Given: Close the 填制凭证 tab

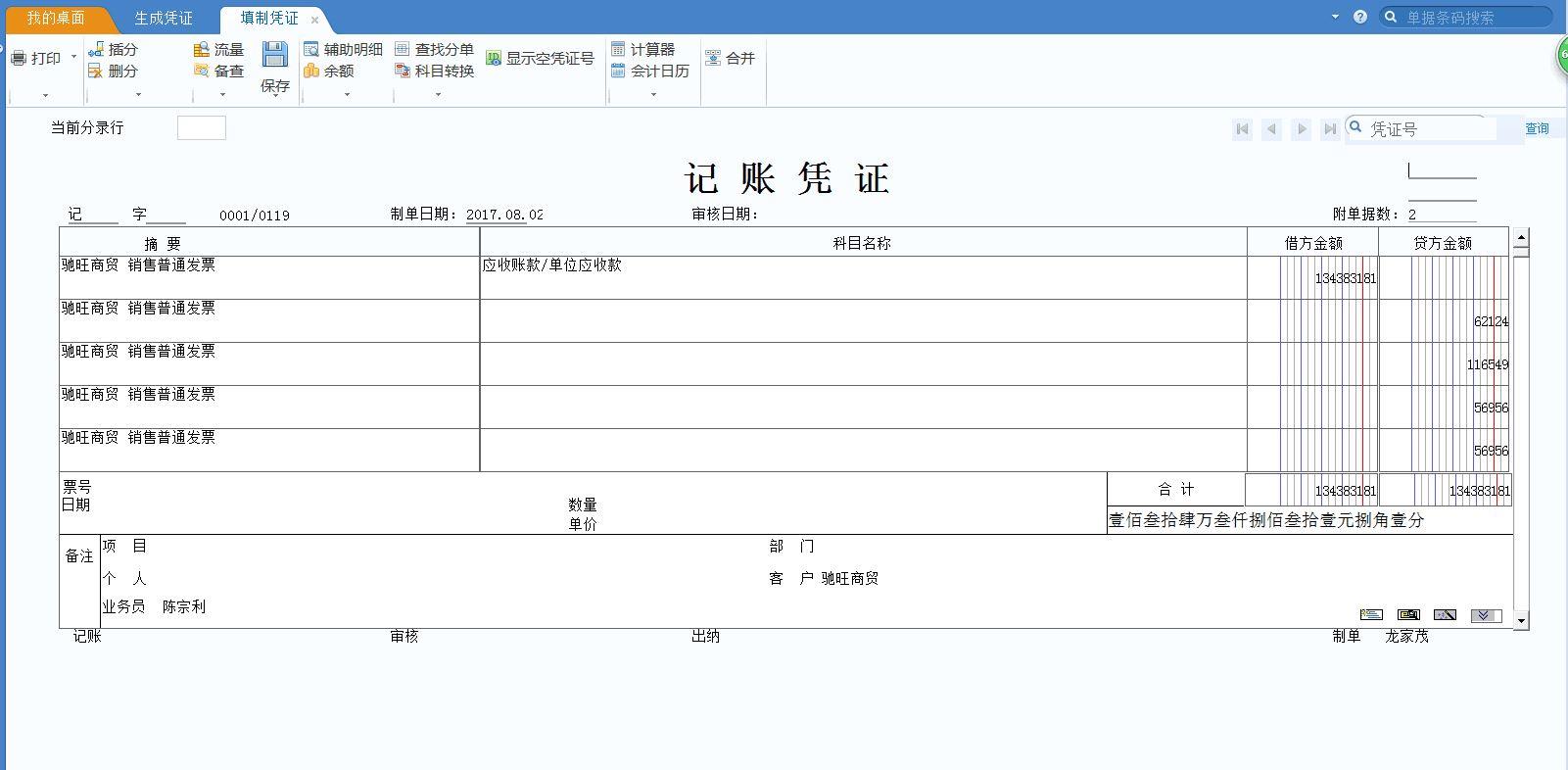Looking at the screenshot, I should [314, 20].
